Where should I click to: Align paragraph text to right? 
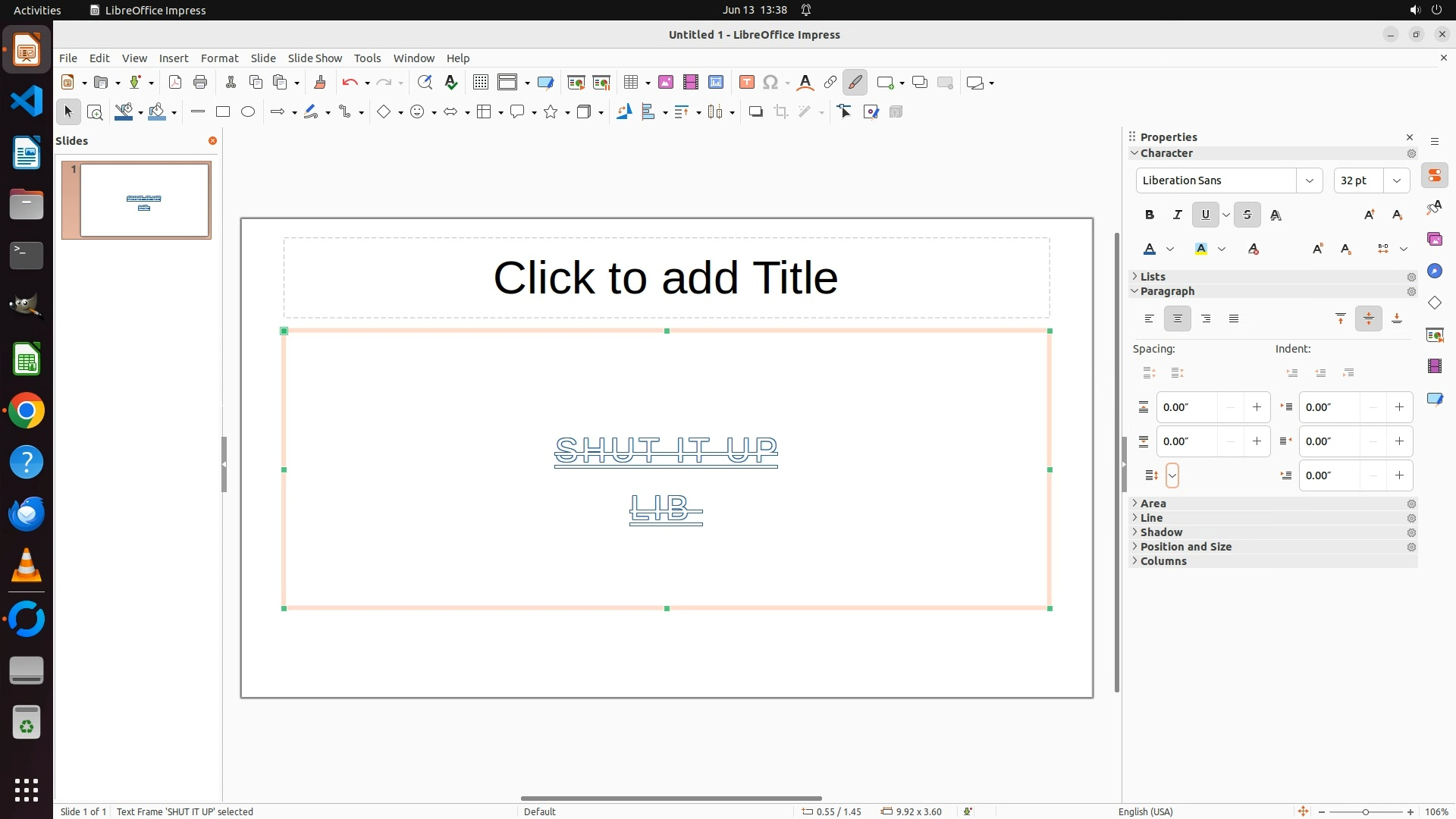coord(1206,319)
